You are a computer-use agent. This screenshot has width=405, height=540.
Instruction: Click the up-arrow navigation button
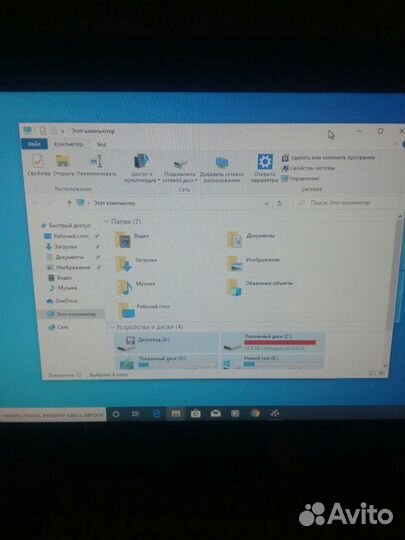[x=69, y=203]
